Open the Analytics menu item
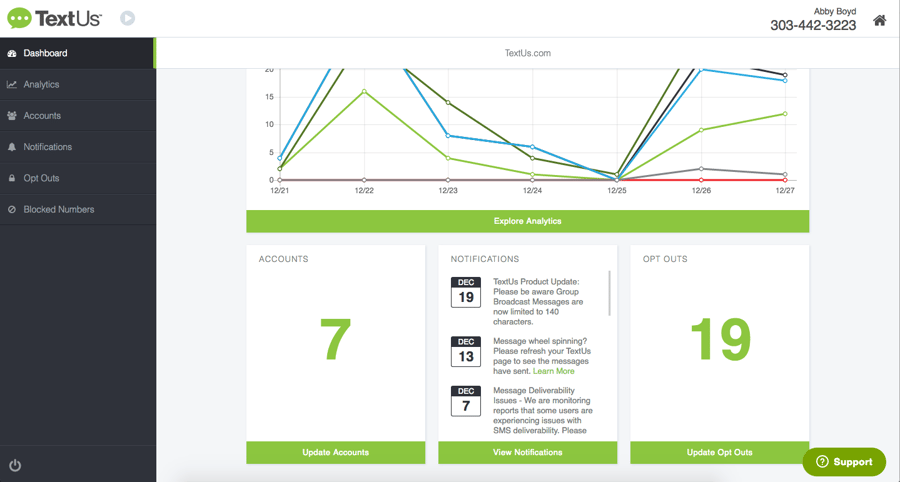 77,84
